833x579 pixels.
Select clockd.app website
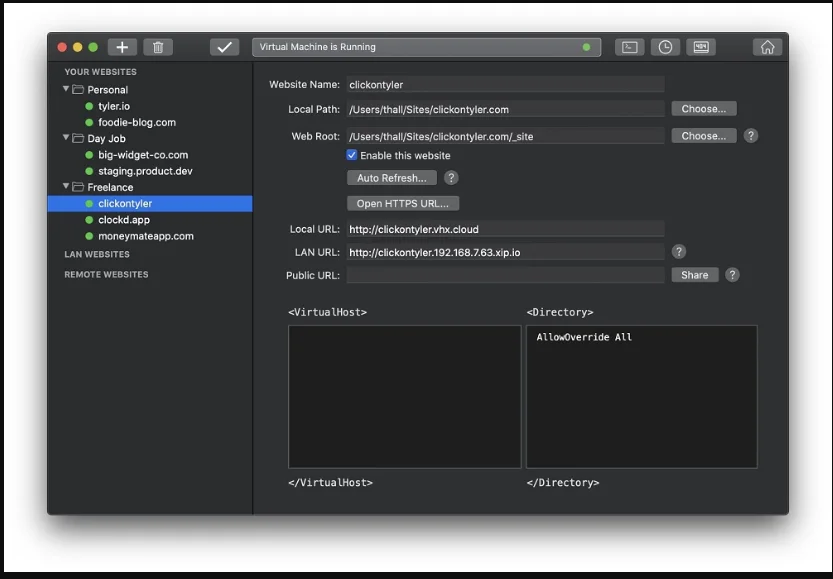(x=124, y=220)
